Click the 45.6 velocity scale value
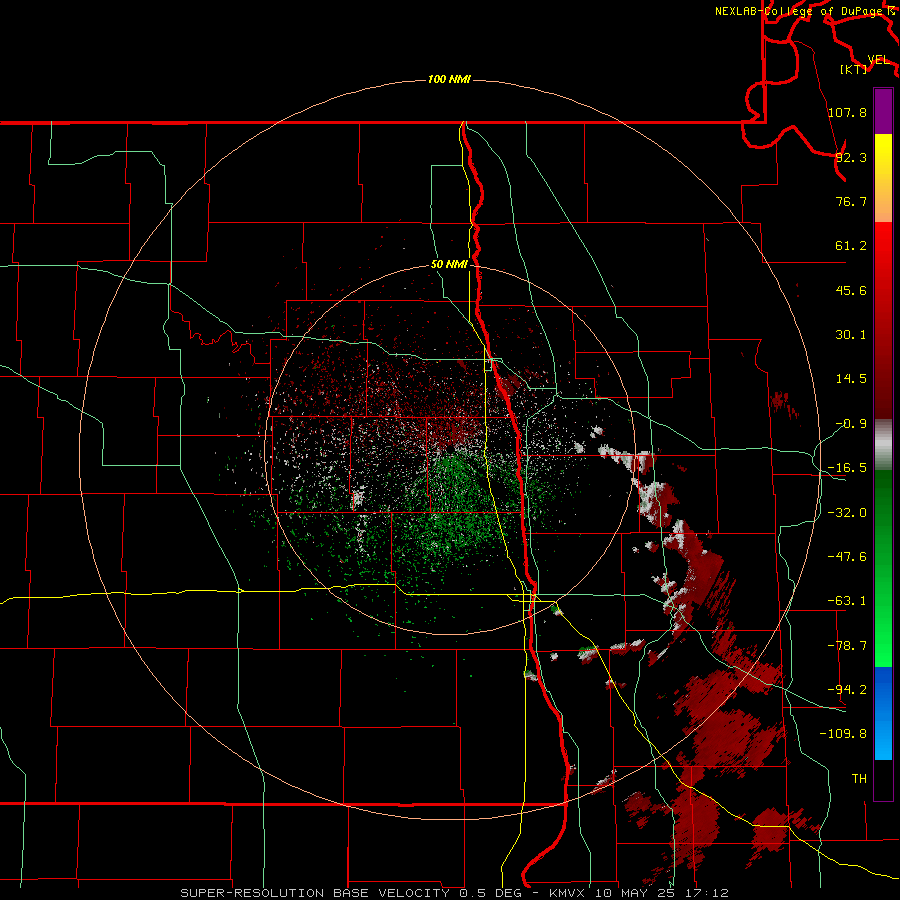This screenshot has width=900, height=900. pos(851,290)
